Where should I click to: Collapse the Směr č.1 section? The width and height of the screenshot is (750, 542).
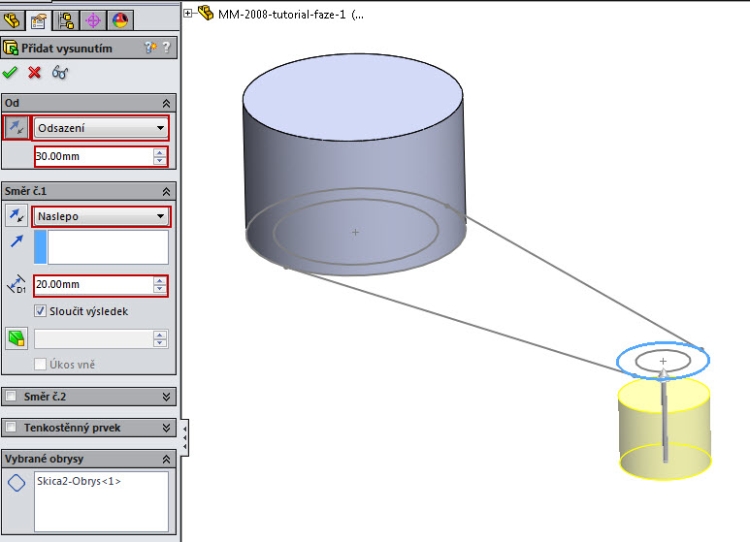(166, 191)
